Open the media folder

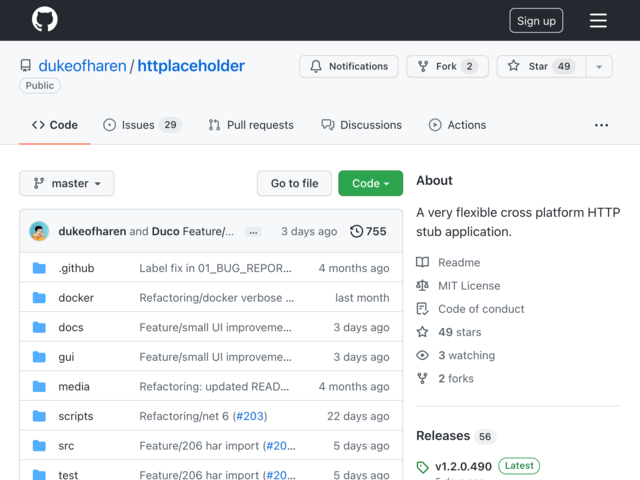coord(74,387)
